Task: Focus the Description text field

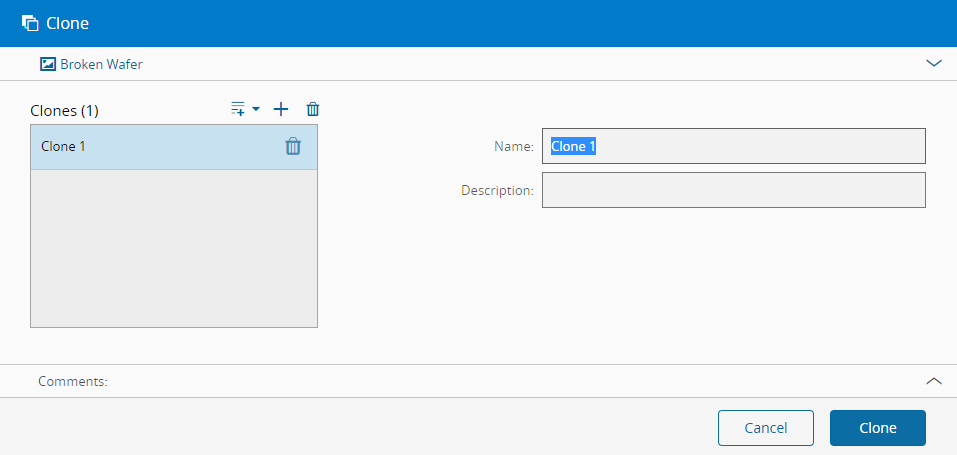Action: pos(733,190)
